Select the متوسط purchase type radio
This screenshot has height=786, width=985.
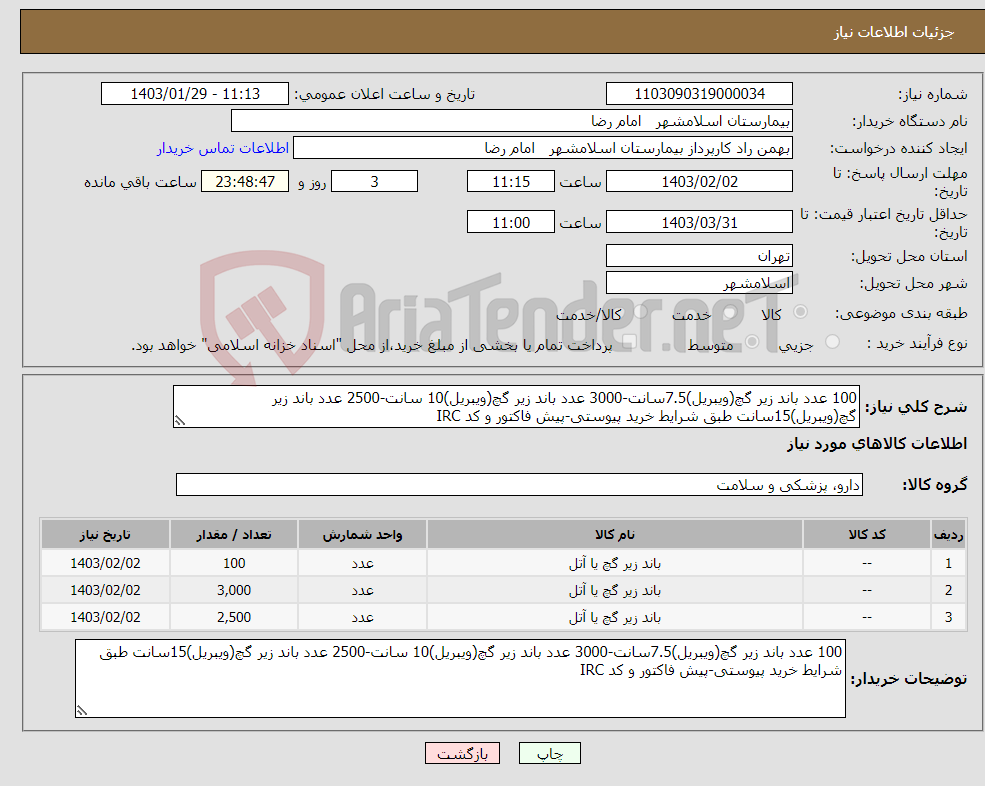click(x=752, y=342)
